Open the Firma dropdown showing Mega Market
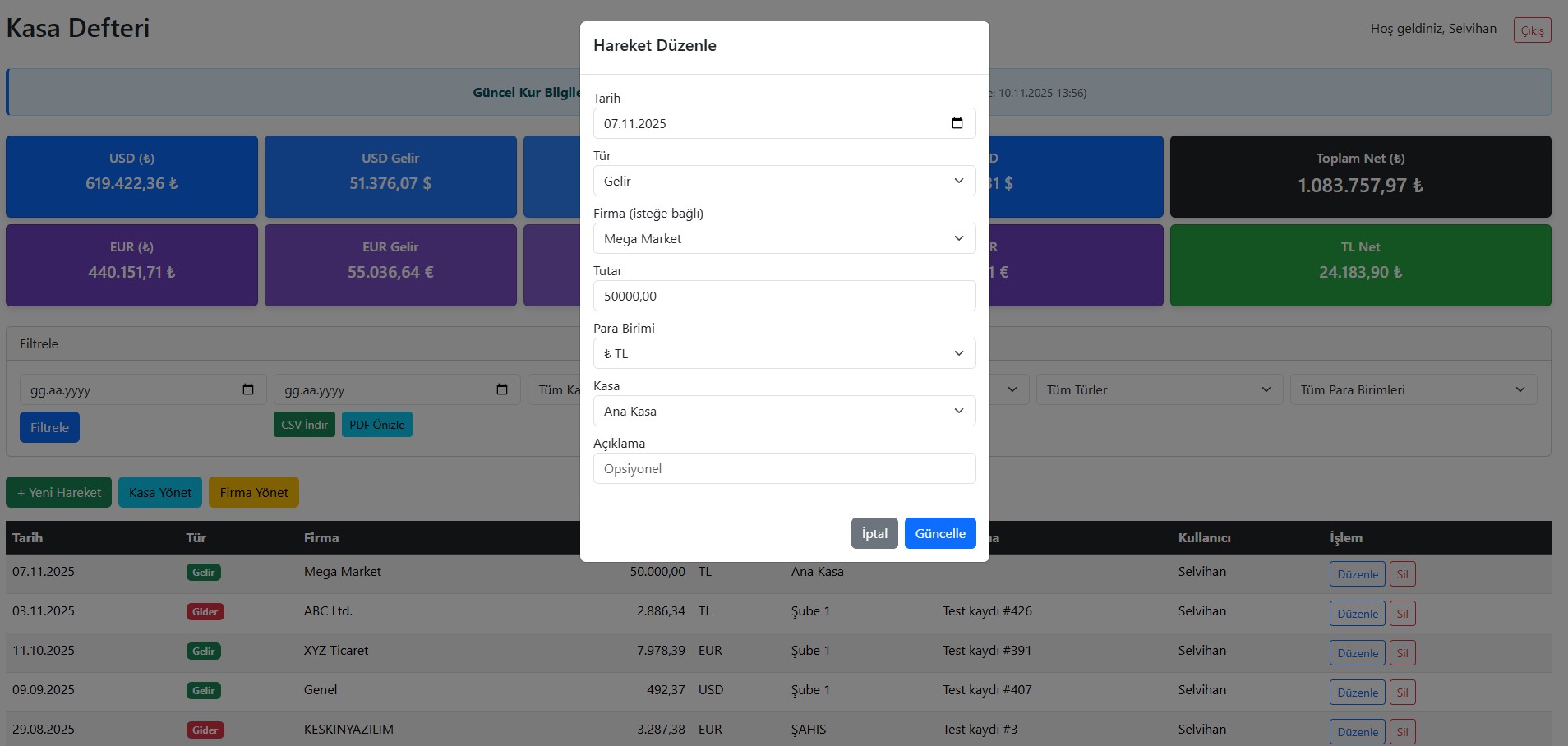Image resolution: width=1568 pixels, height=746 pixels. (784, 238)
